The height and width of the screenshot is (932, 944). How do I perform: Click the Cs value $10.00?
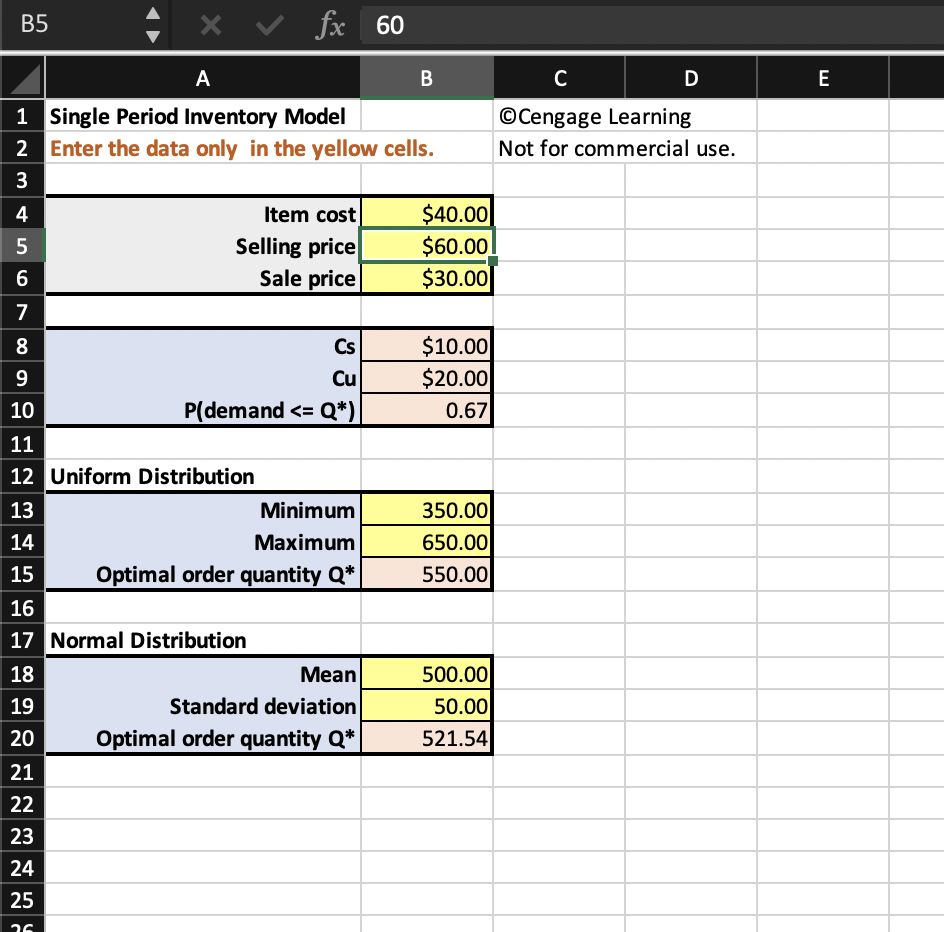tap(426, 346)
